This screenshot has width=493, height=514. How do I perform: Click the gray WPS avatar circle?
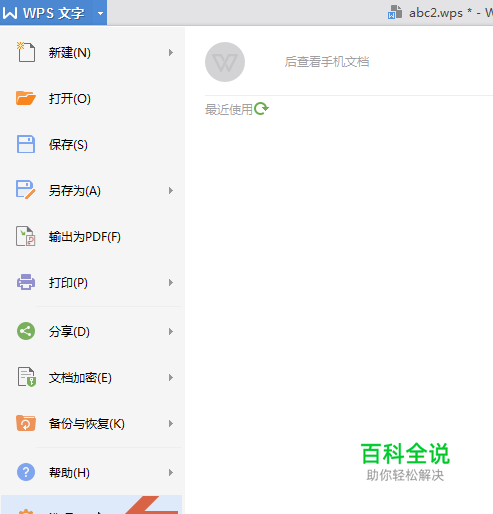[225, 62]
